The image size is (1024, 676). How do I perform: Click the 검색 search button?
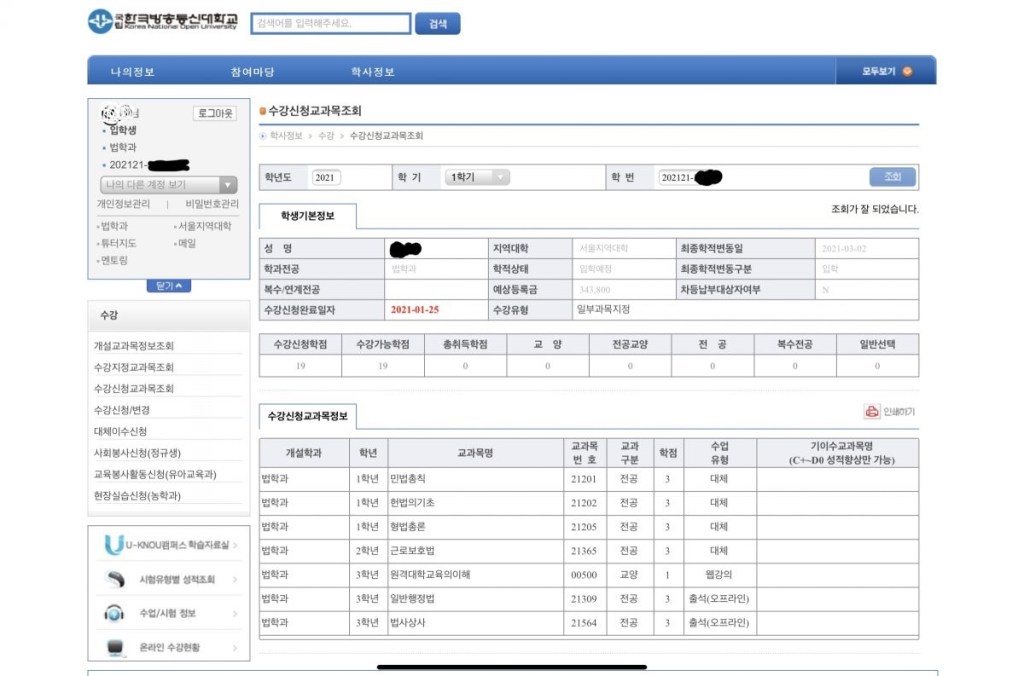437,24
